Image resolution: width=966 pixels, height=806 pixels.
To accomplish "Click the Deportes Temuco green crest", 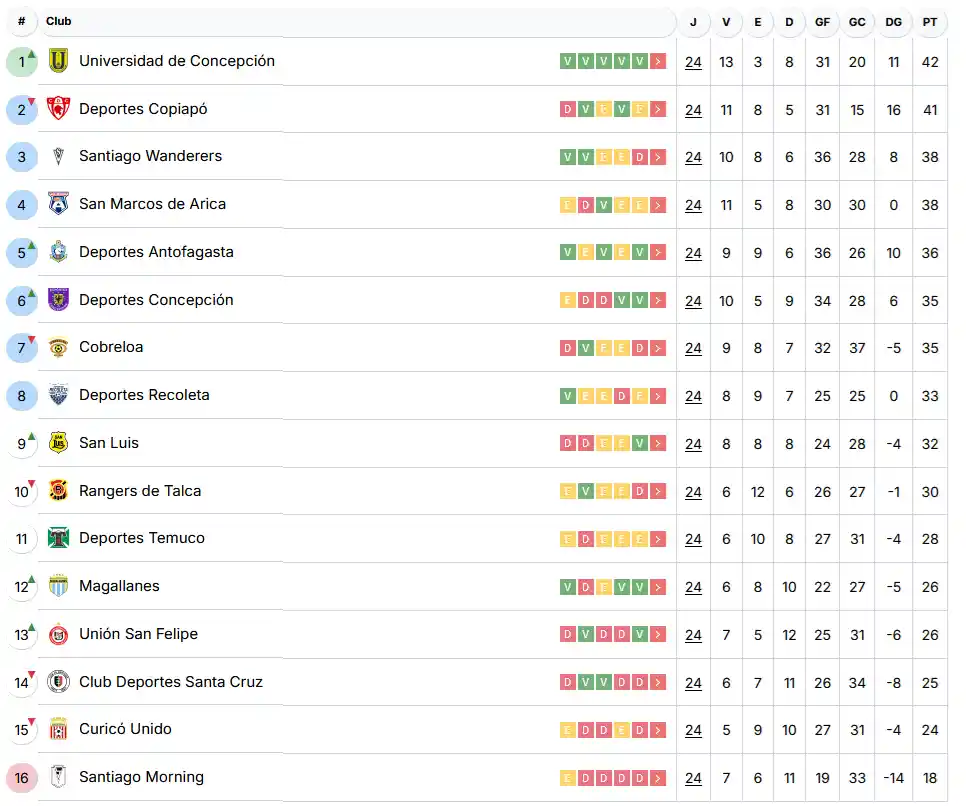I will (x=59, y=538).
